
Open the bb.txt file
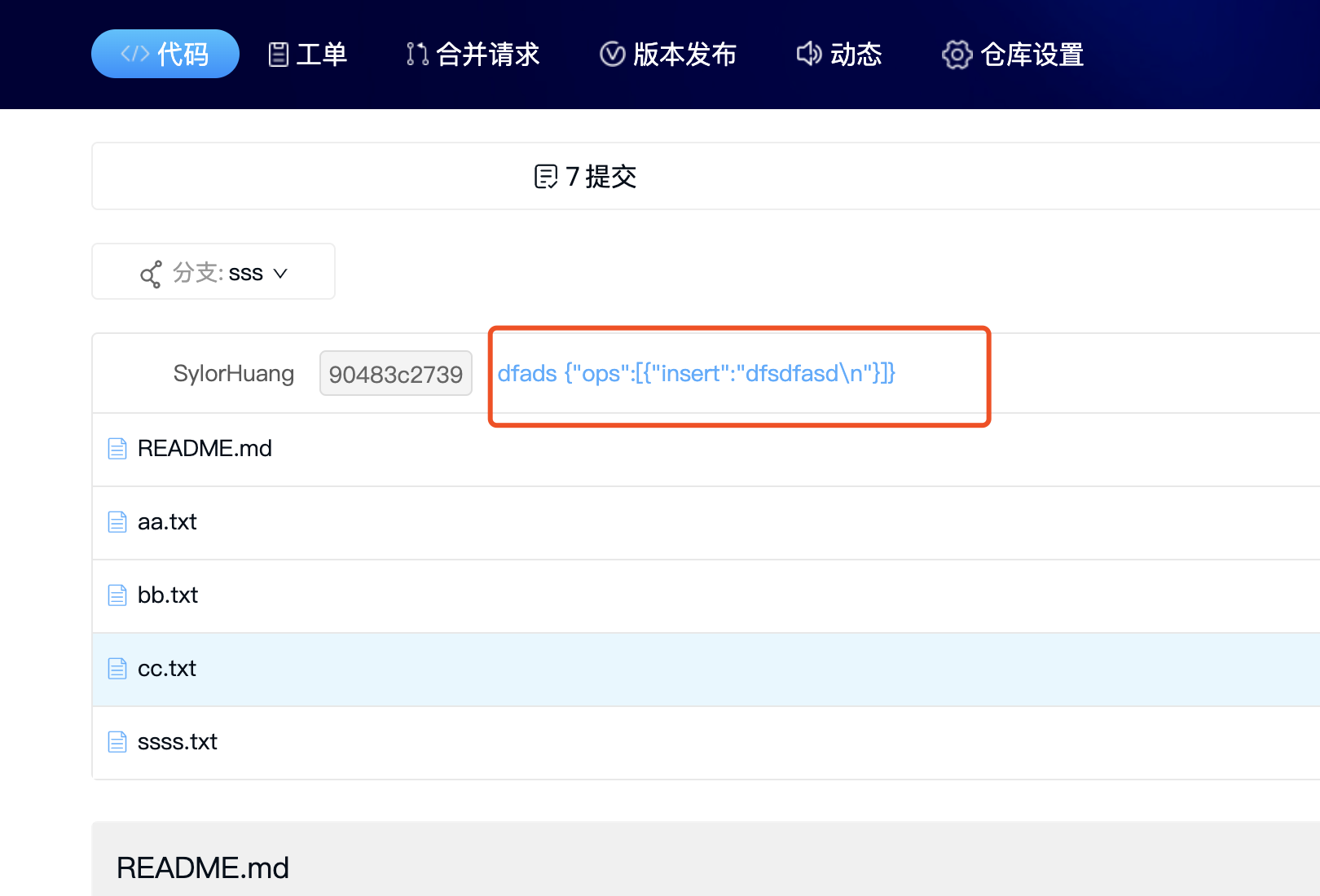[168, 595]
